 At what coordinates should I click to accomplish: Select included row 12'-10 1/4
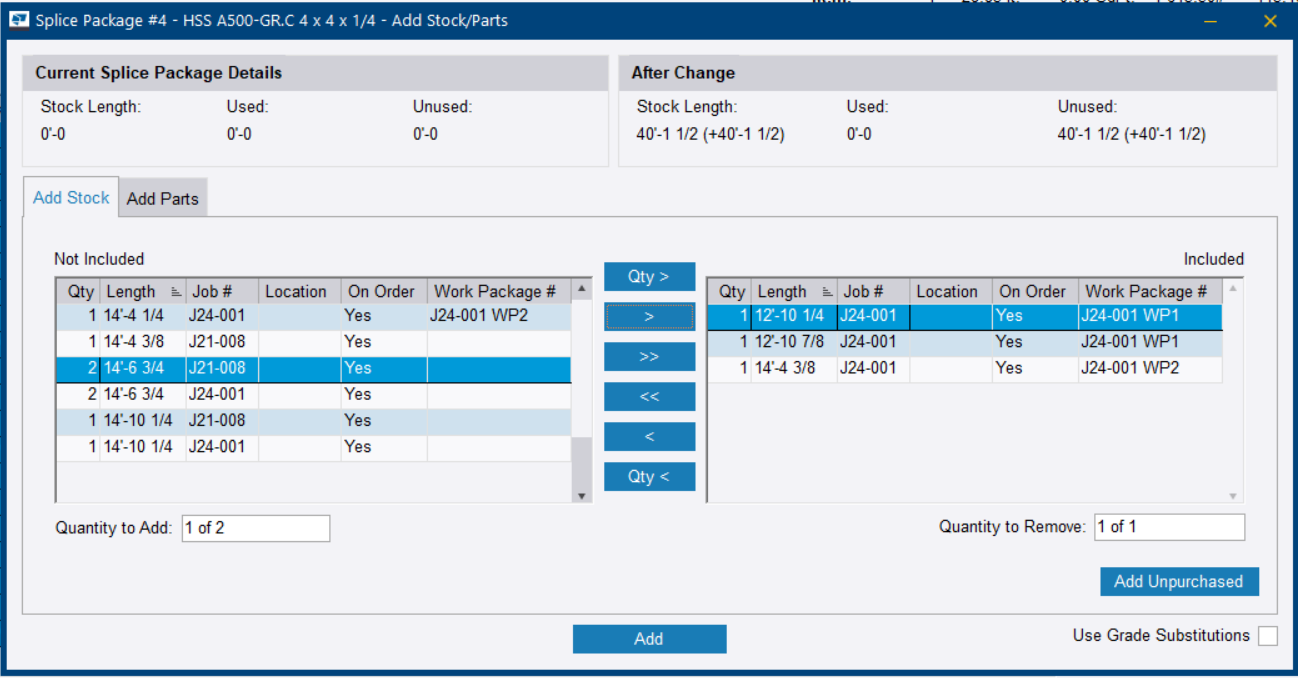[x=965, y=316]
